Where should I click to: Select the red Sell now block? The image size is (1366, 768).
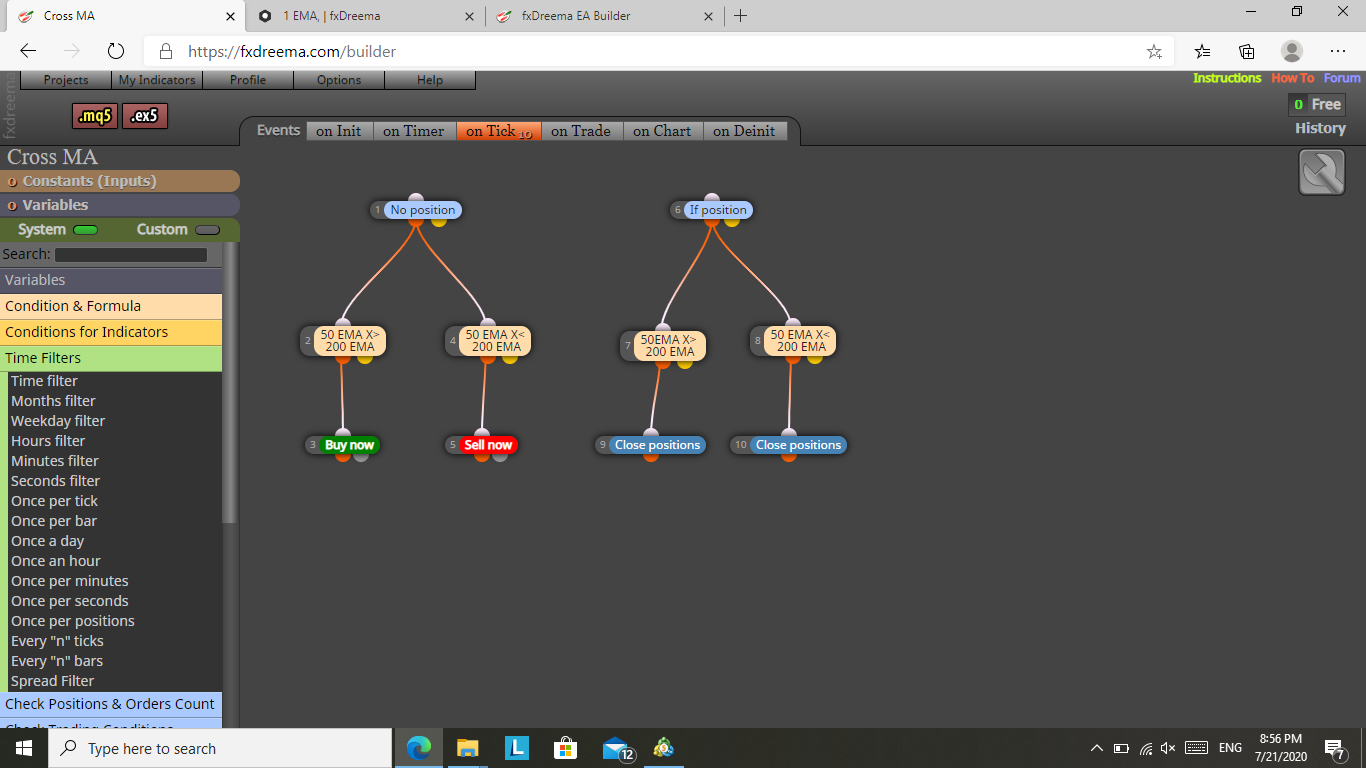point(488,445)
